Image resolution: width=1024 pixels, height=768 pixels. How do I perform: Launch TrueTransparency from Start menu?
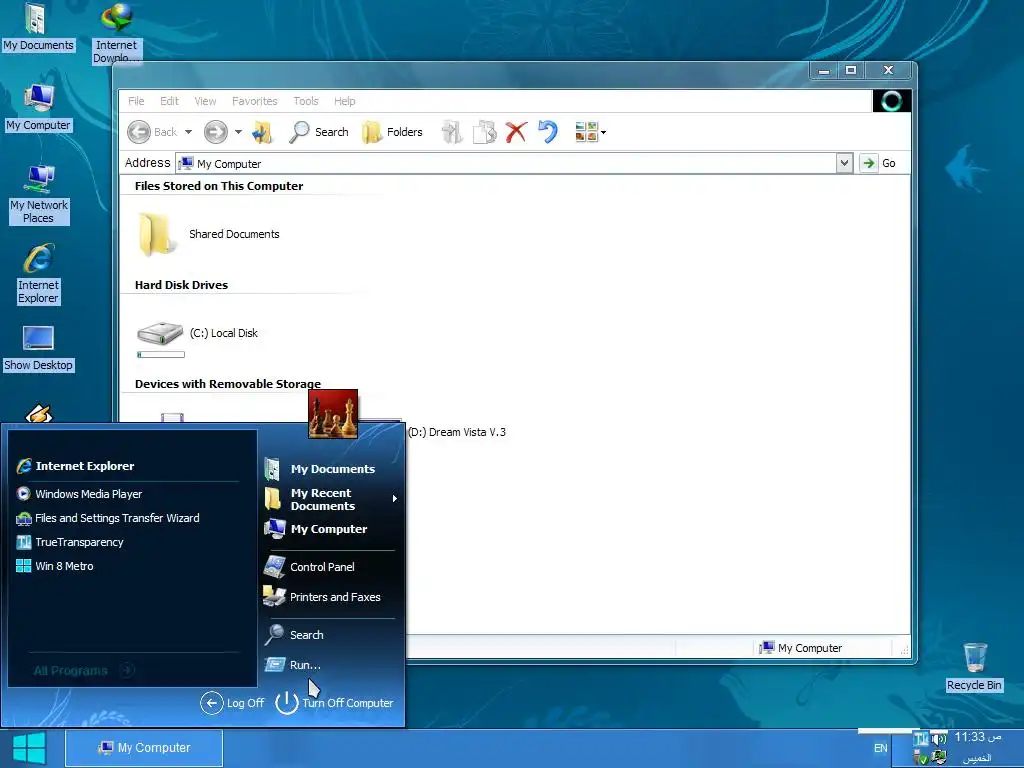click(70, 542)
